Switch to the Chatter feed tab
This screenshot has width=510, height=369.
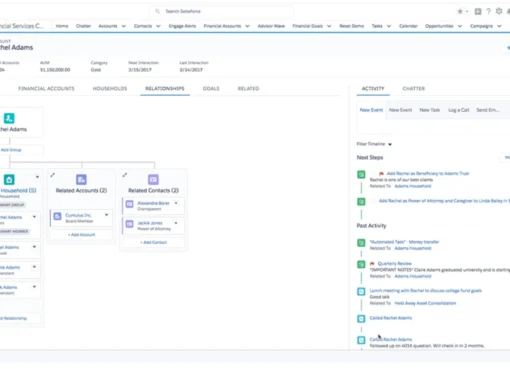[x=414, y=89]
